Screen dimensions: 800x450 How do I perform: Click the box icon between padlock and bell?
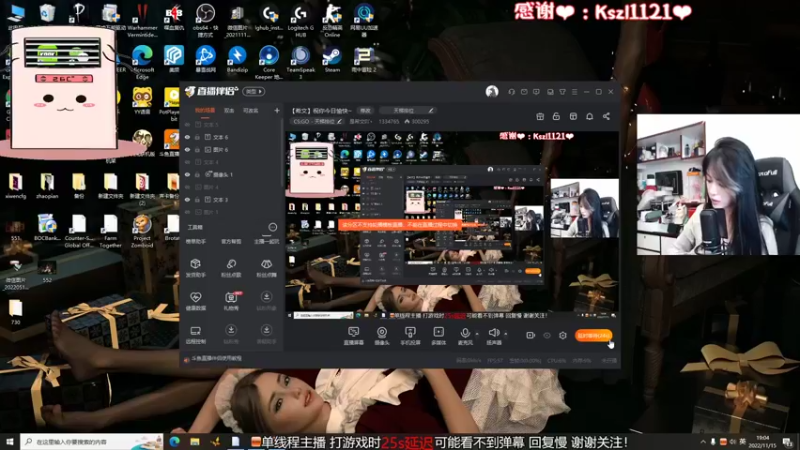pyautogui.click(x=573, y=116)
